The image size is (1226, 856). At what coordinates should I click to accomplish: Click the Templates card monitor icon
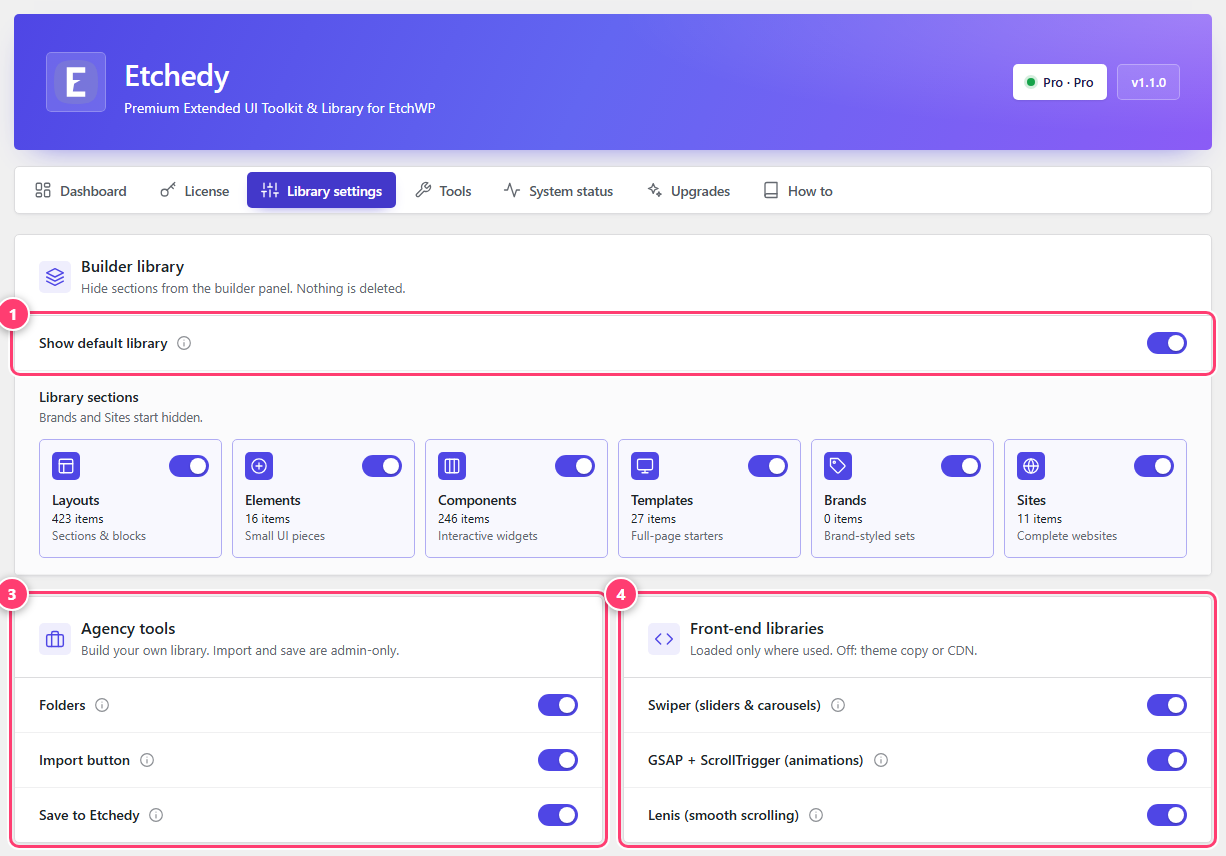645,466
